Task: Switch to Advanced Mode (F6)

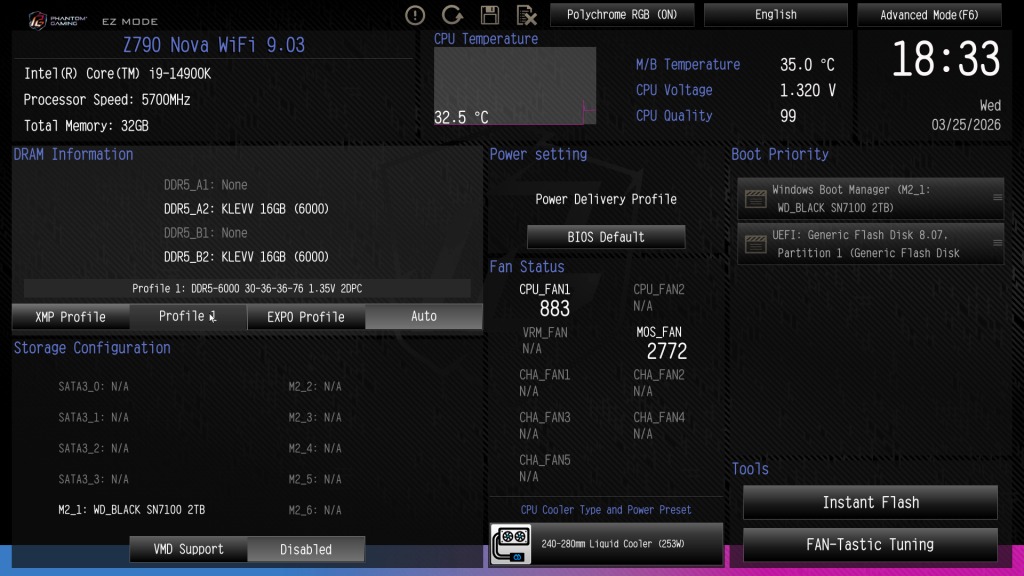Action: click(x=929, y=14)
